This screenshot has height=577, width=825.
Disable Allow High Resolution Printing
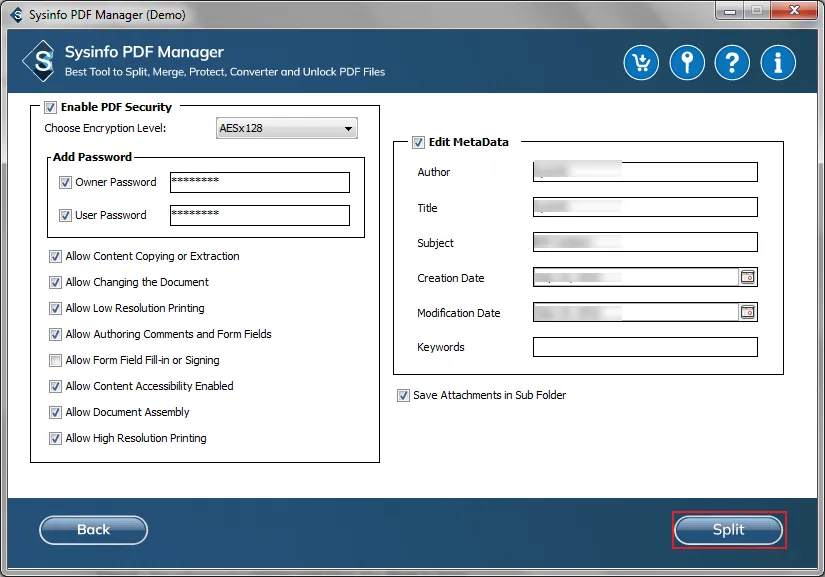pyautogui.click(x=56, y=438)
